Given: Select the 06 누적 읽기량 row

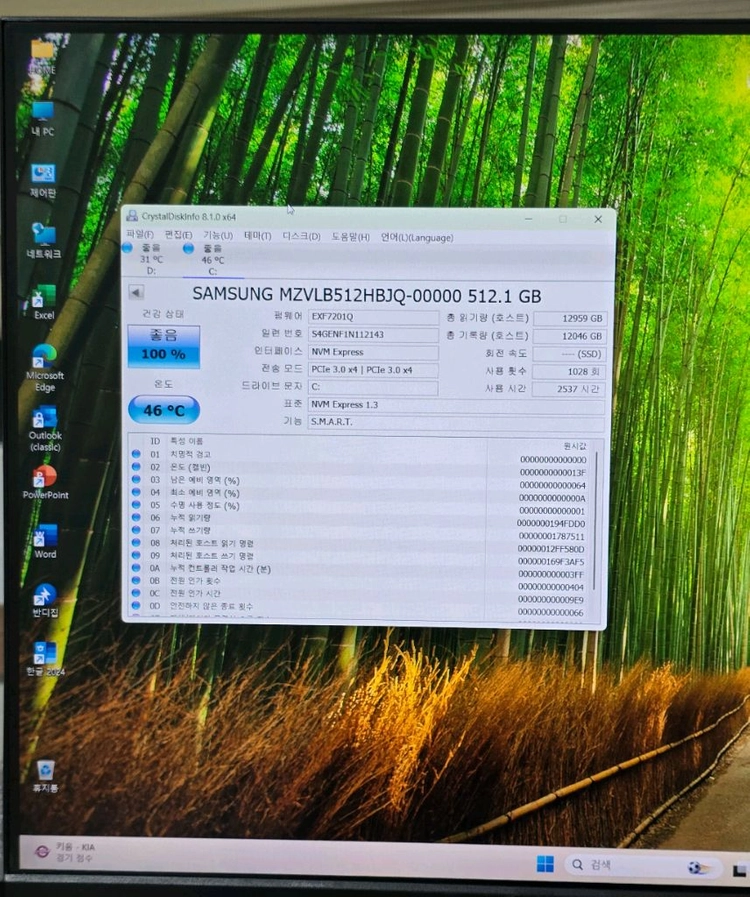Looking at the screenshot, I should click(359, 518).
